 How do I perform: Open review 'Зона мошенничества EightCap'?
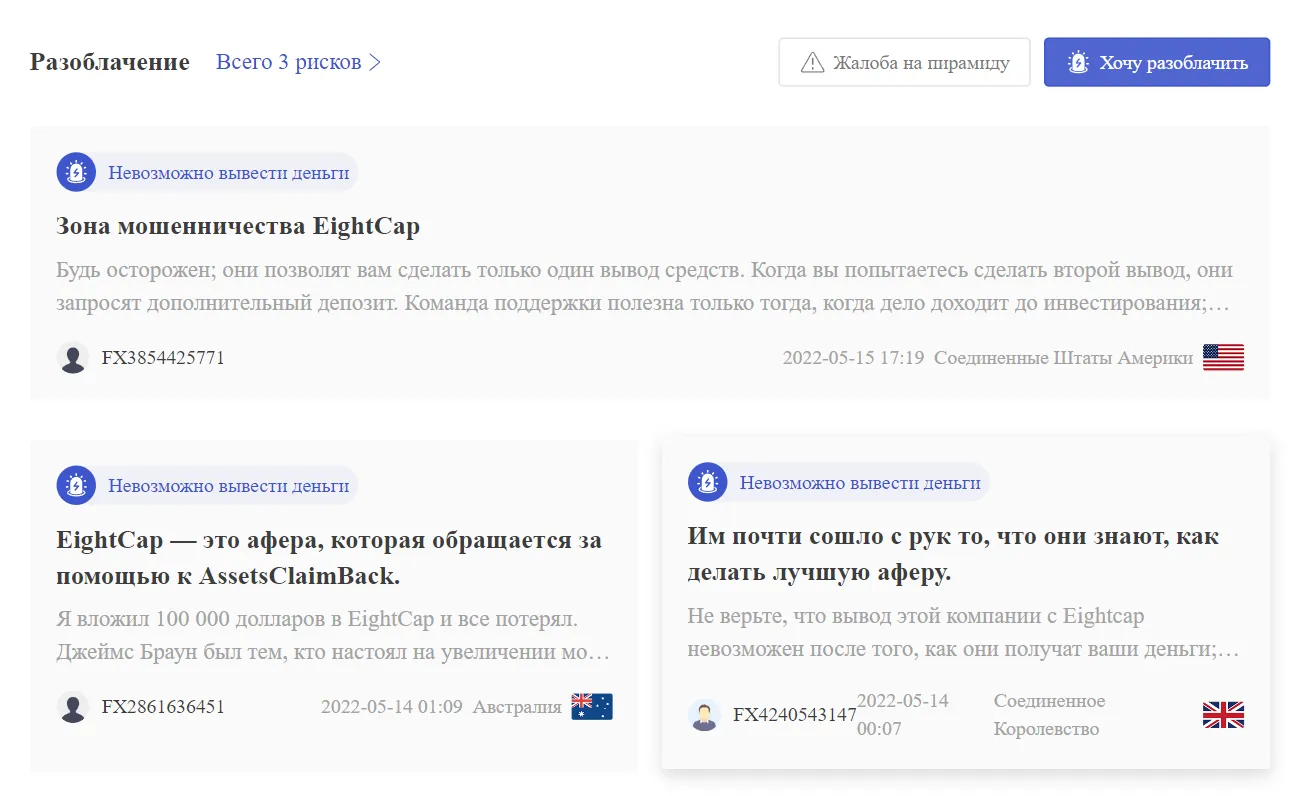coord(238,226)
